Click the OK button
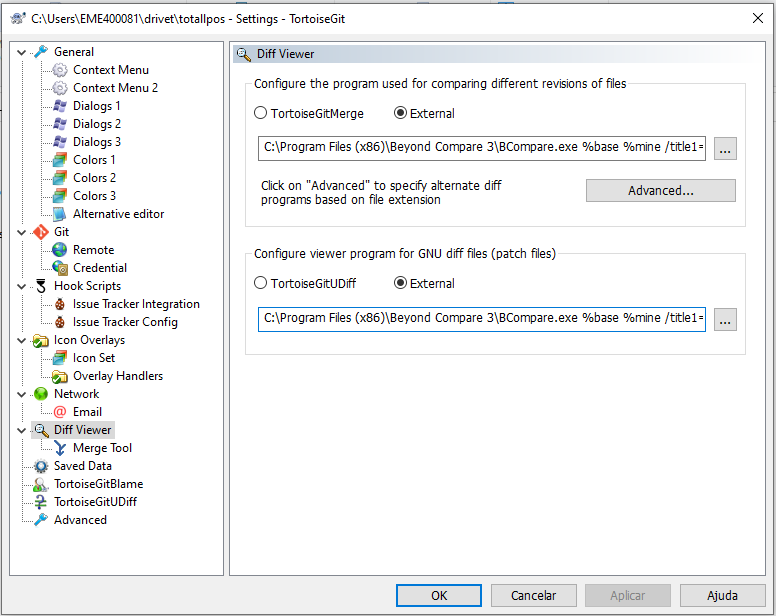This screenshot has width=776, height=616. 438,595
